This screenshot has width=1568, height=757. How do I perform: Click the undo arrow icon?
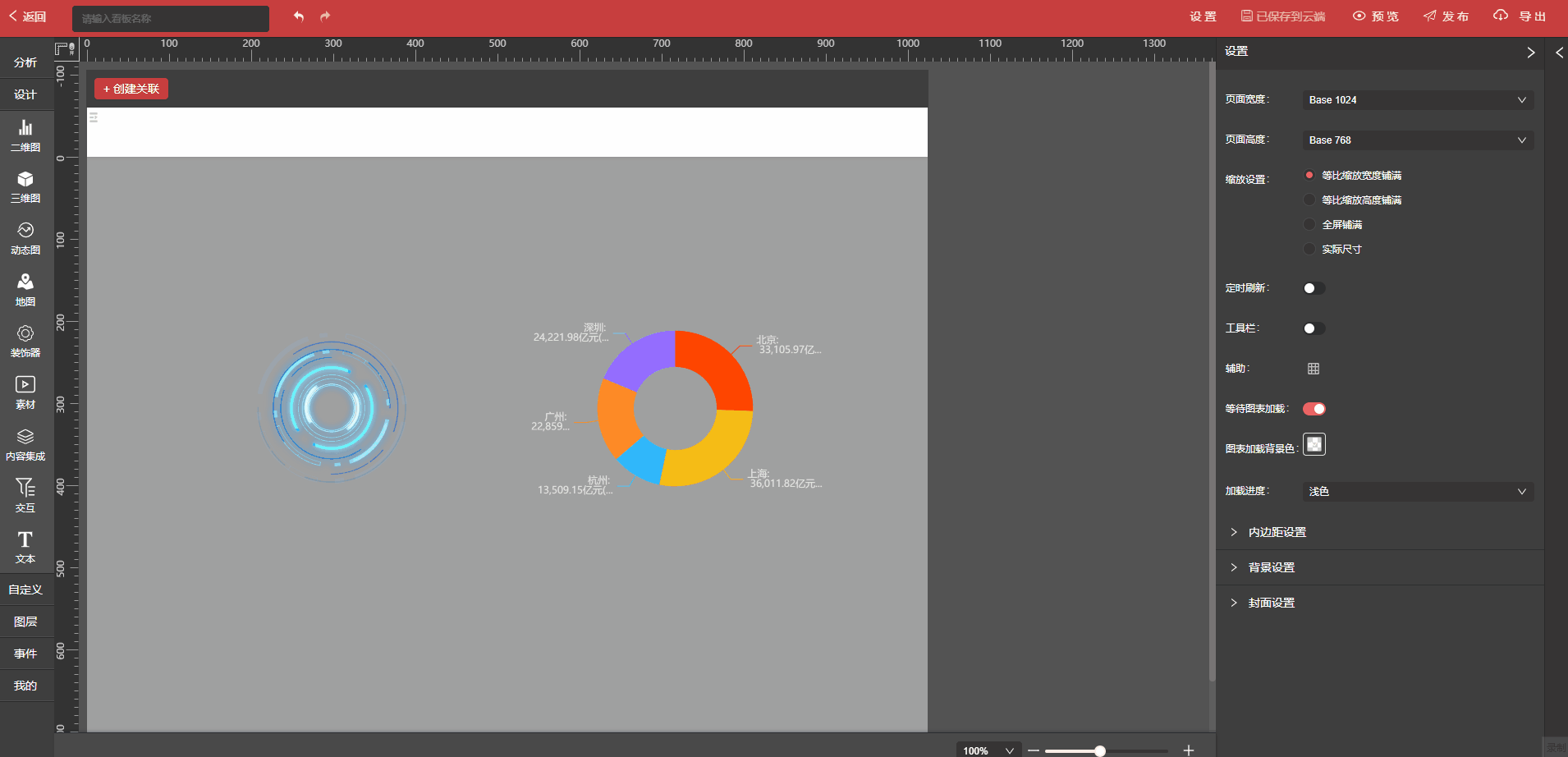point(299,16)
